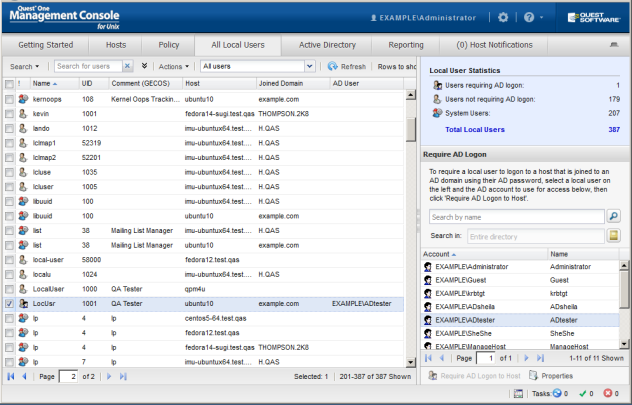Click the failed tasks red X icon
Screen dimensions: 632x405
tap(607, 393)
